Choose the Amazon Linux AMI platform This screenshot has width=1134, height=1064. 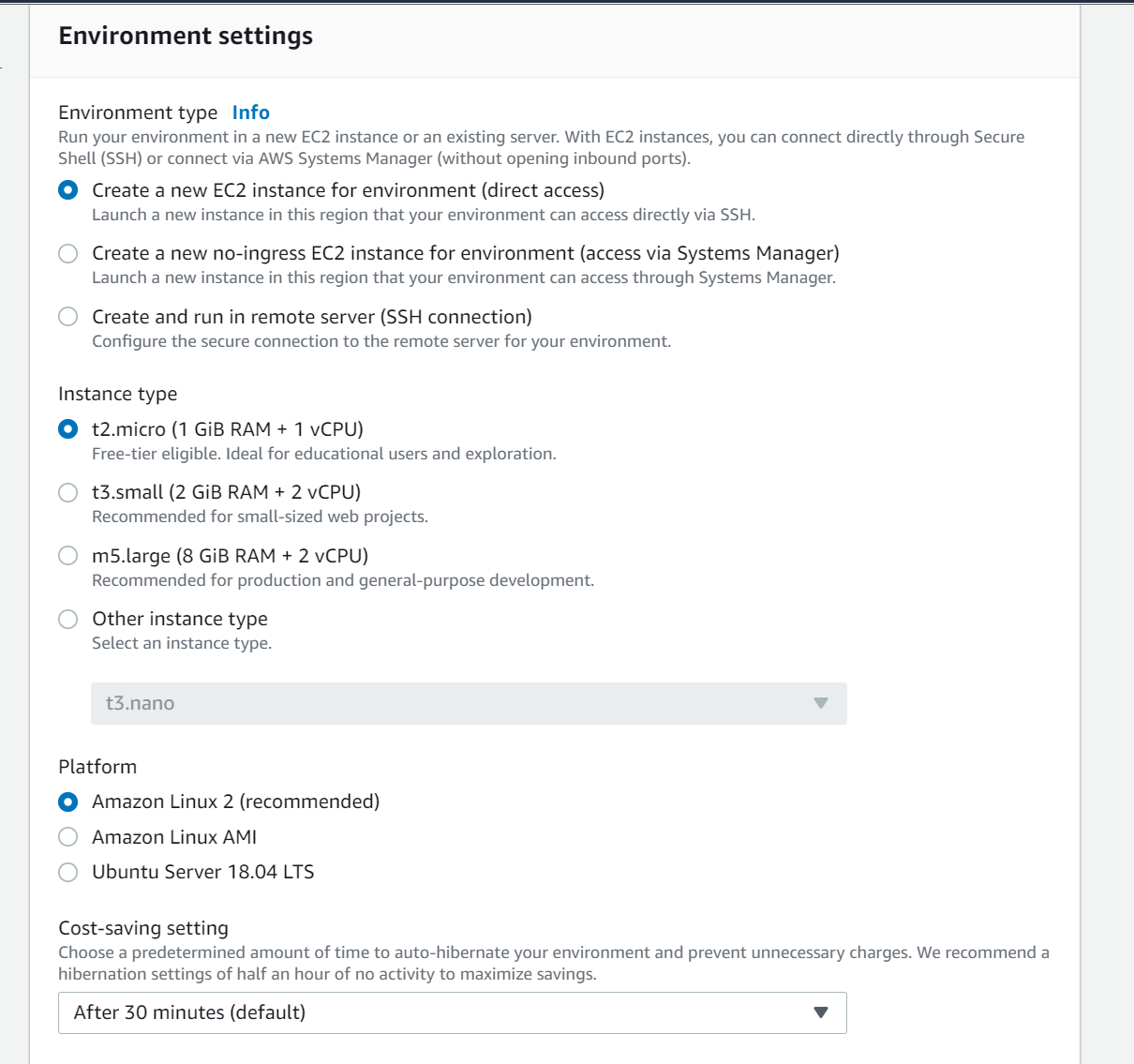click(67, 837)
